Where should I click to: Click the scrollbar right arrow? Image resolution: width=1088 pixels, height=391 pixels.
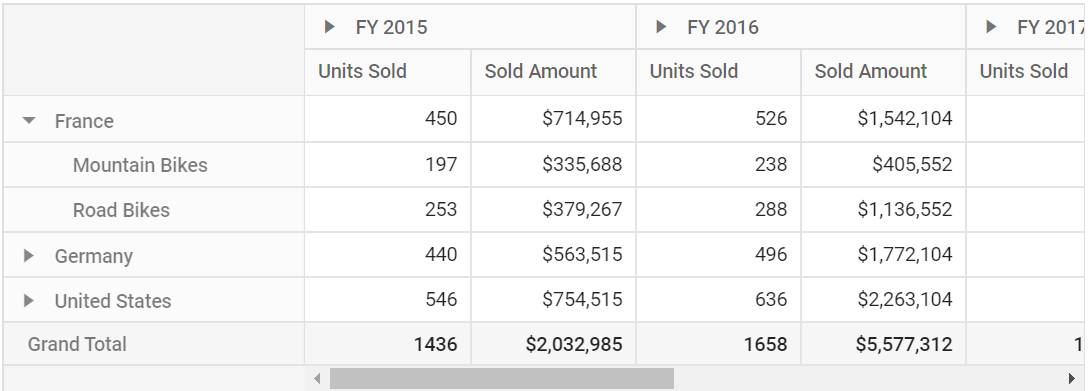click(1072, 379)
